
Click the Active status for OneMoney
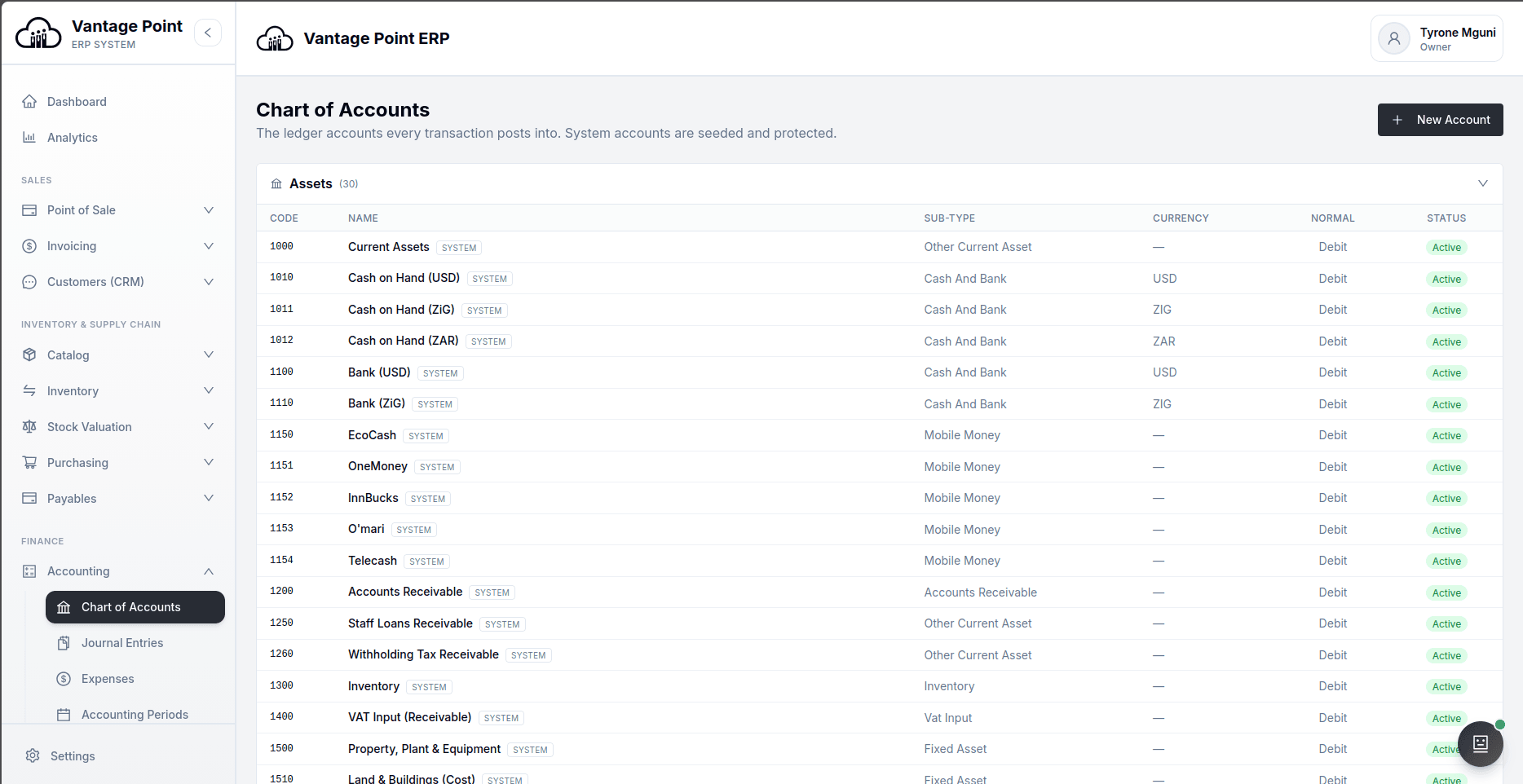click(x=1446, y=467)
